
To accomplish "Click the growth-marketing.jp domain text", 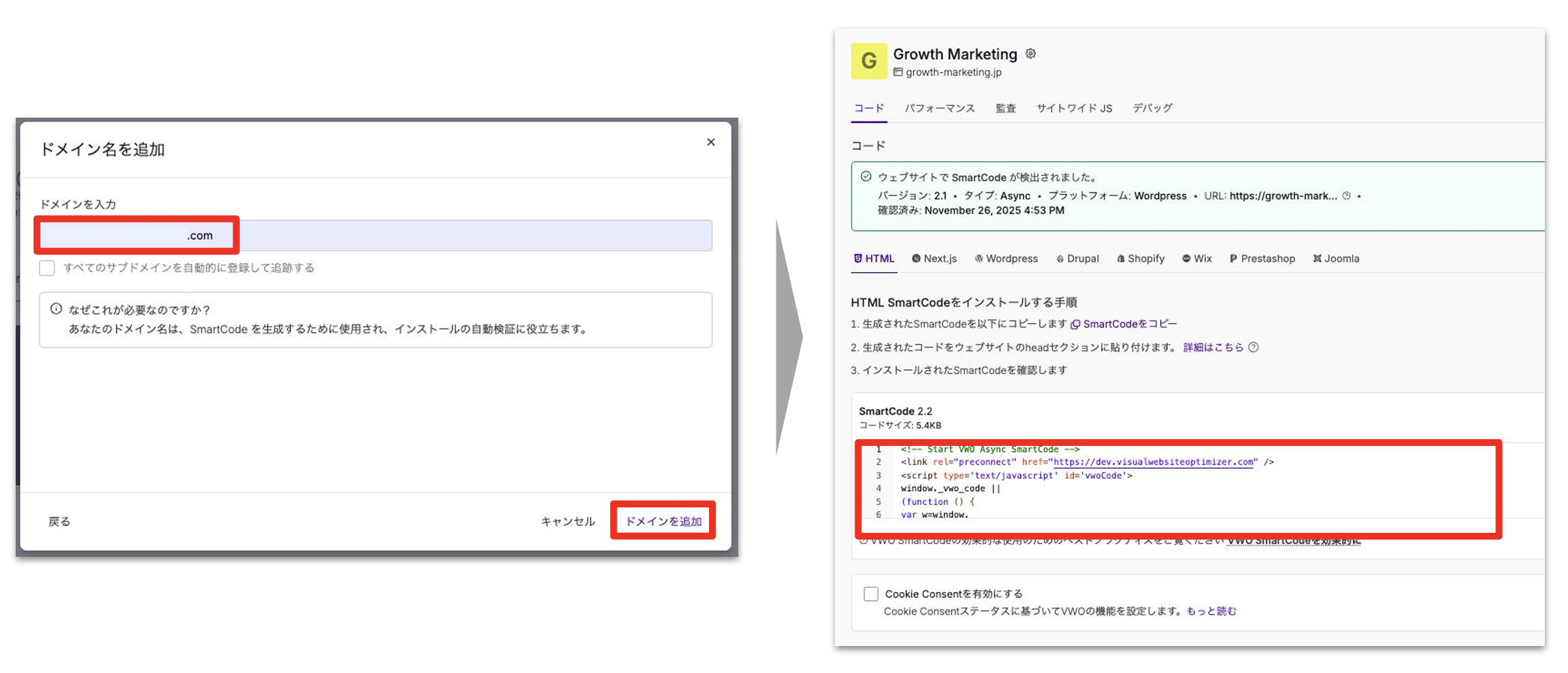I will point(953,72).
